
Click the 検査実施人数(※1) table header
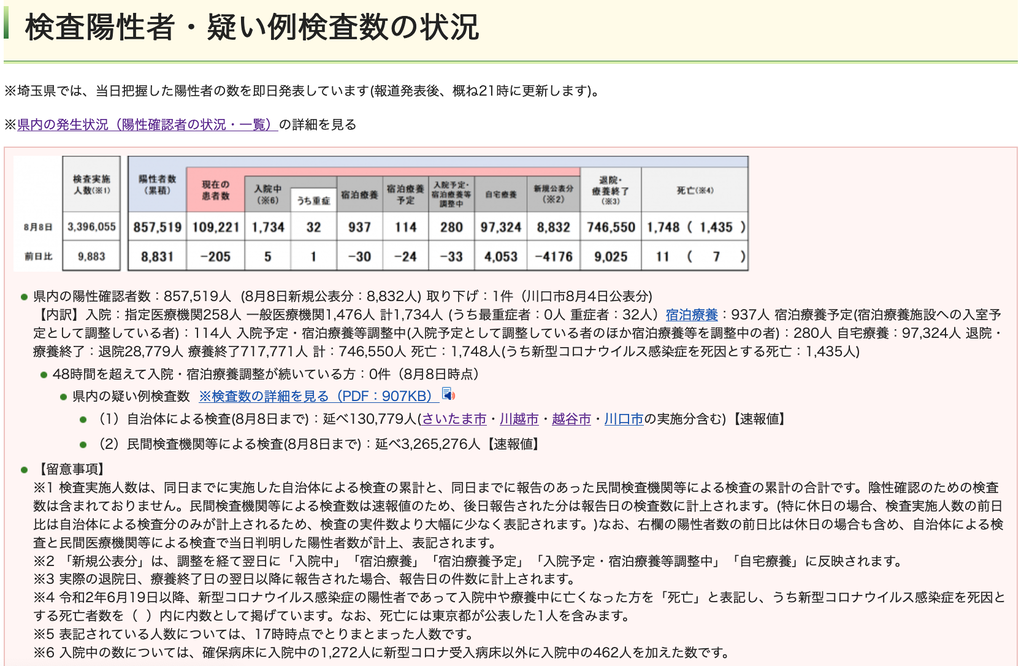pyautogui.click(x=91, y=184)
